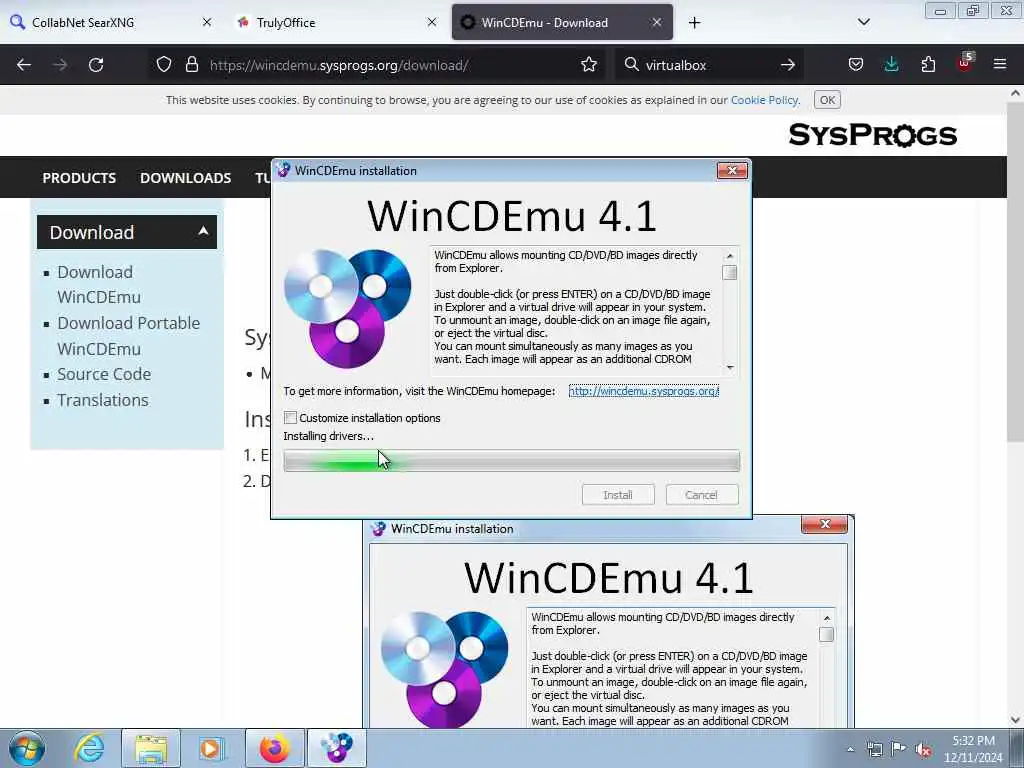Open the Firefox hamburger menu
The width and height of the screenshot is (1024, 768).
tap(1000, 65)
